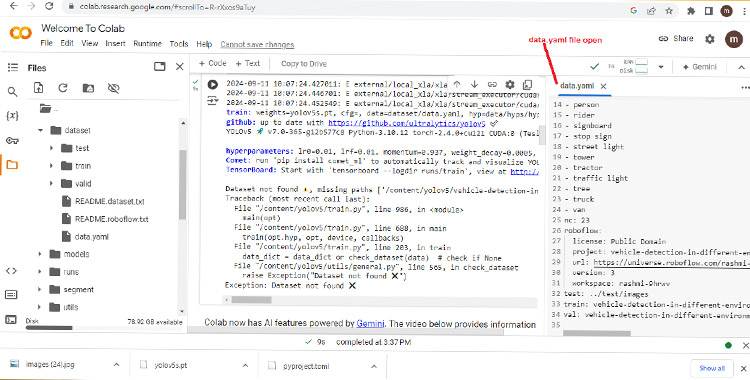Select the Files folder sidebar icon

(12, 165)
